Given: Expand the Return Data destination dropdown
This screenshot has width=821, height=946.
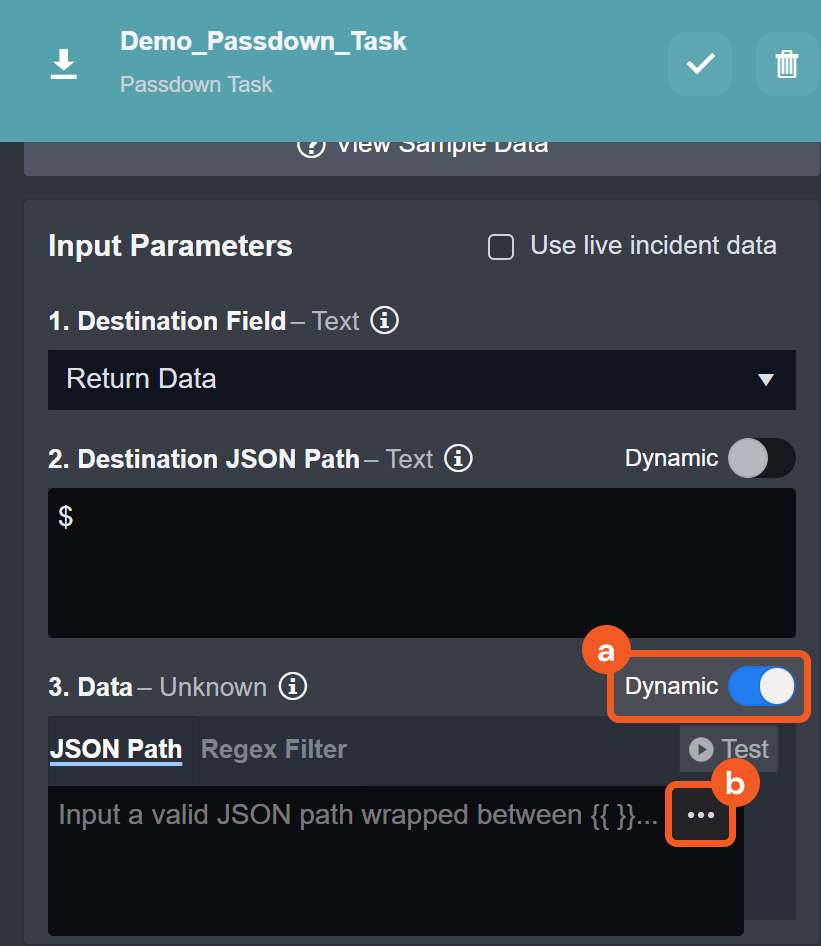Looking at the screenshot, I should pyautogui.click(x=421, y=379).
